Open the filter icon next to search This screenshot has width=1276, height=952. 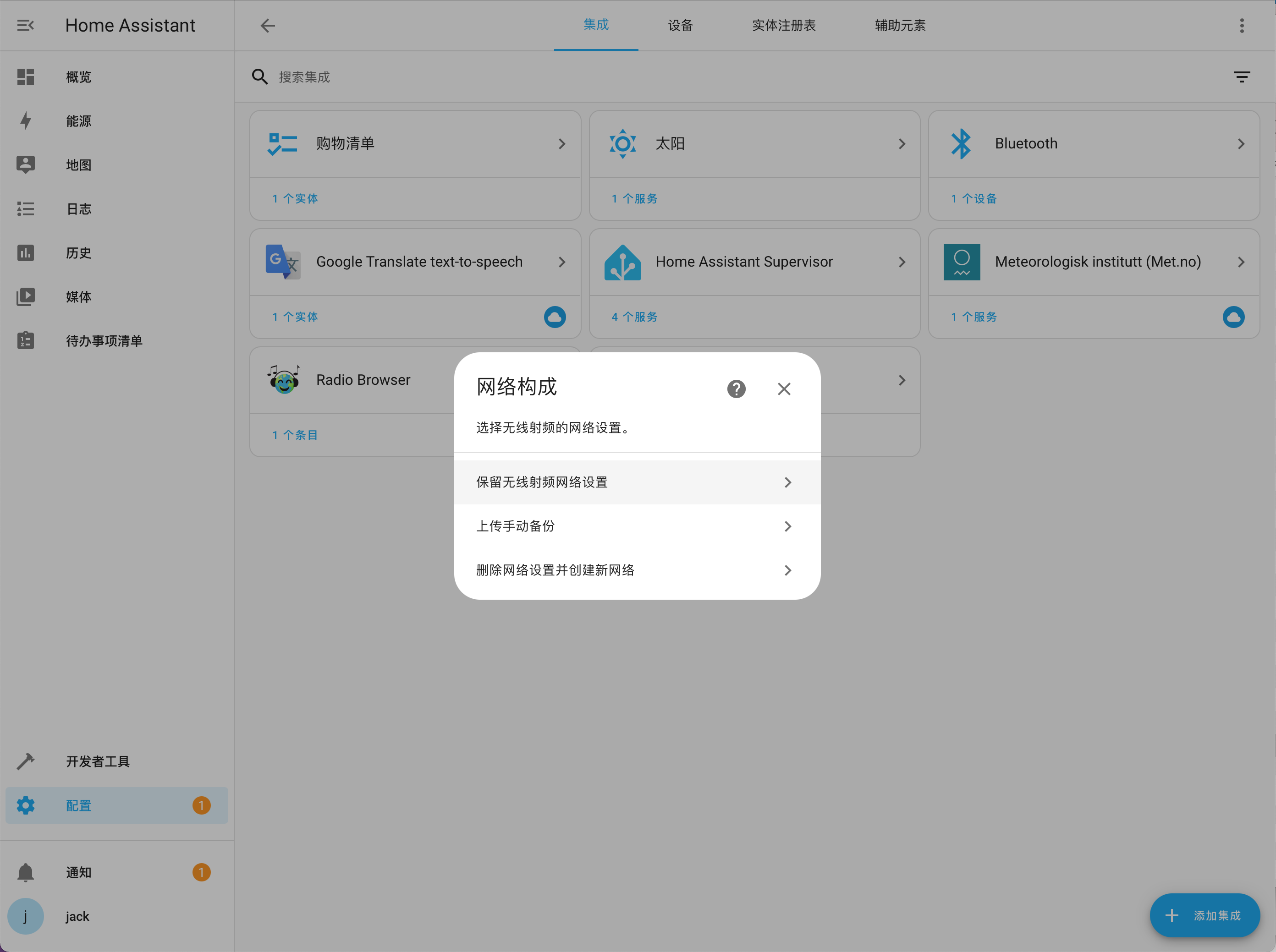click(x=1242, y=77)
